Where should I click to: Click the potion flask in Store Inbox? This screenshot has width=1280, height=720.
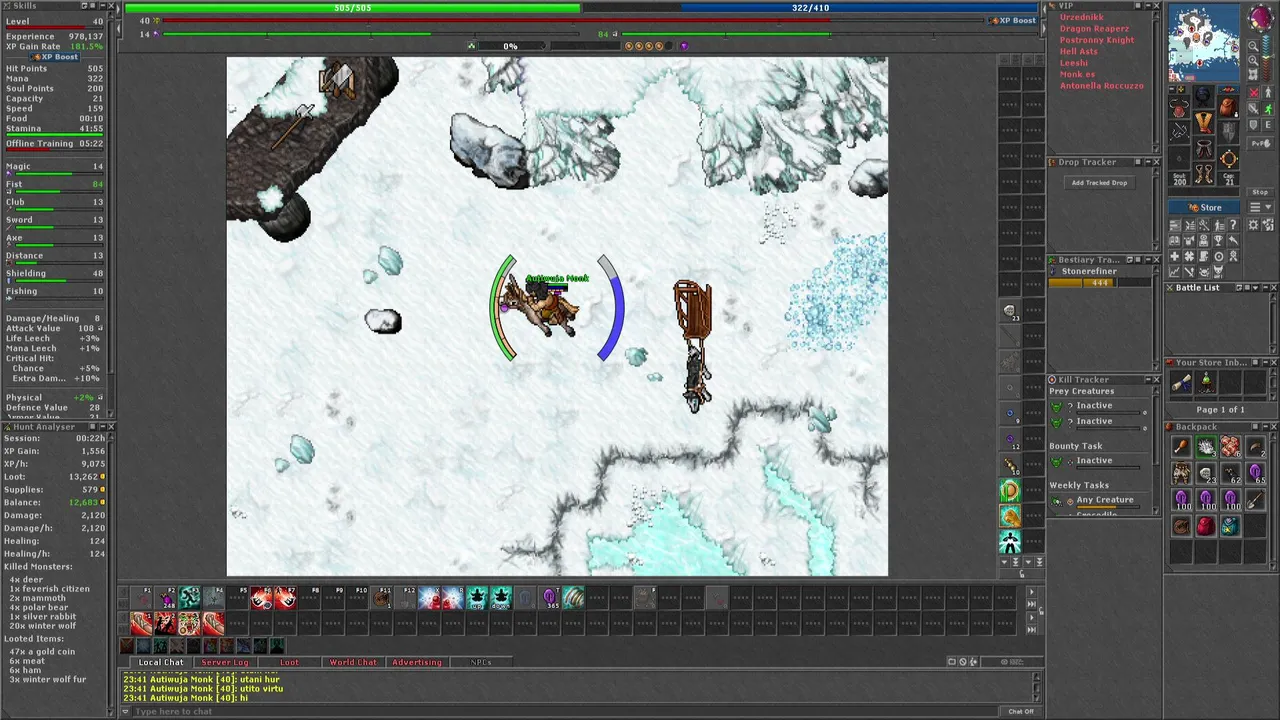[1206, 382]
